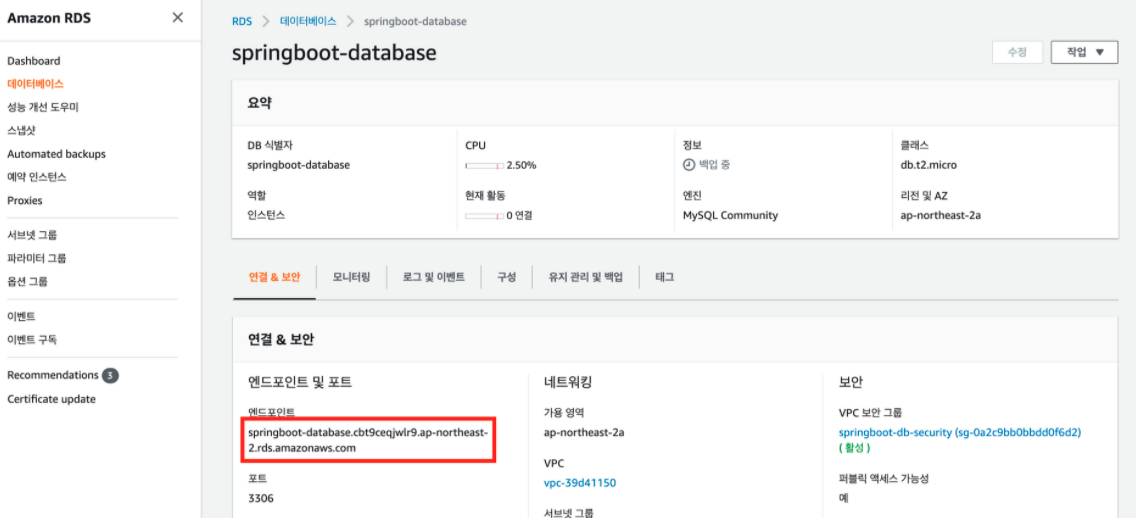Screen dimensions: 1136x518
Task: Open 예약 인스턴스 in sidebar
Action: coord(37,177)
